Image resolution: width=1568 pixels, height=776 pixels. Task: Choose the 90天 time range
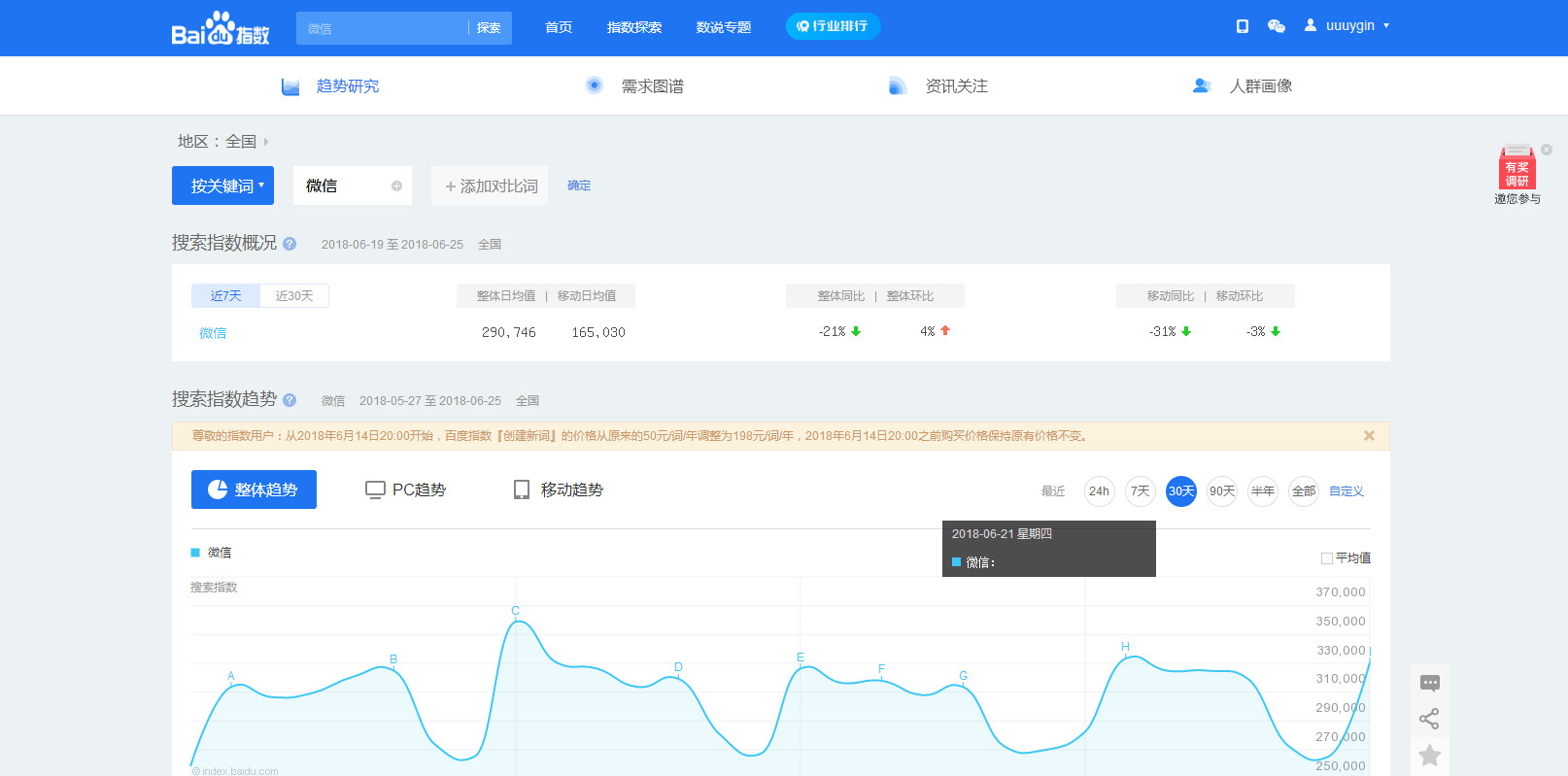pyautogui.click(x=1222, y=491)
